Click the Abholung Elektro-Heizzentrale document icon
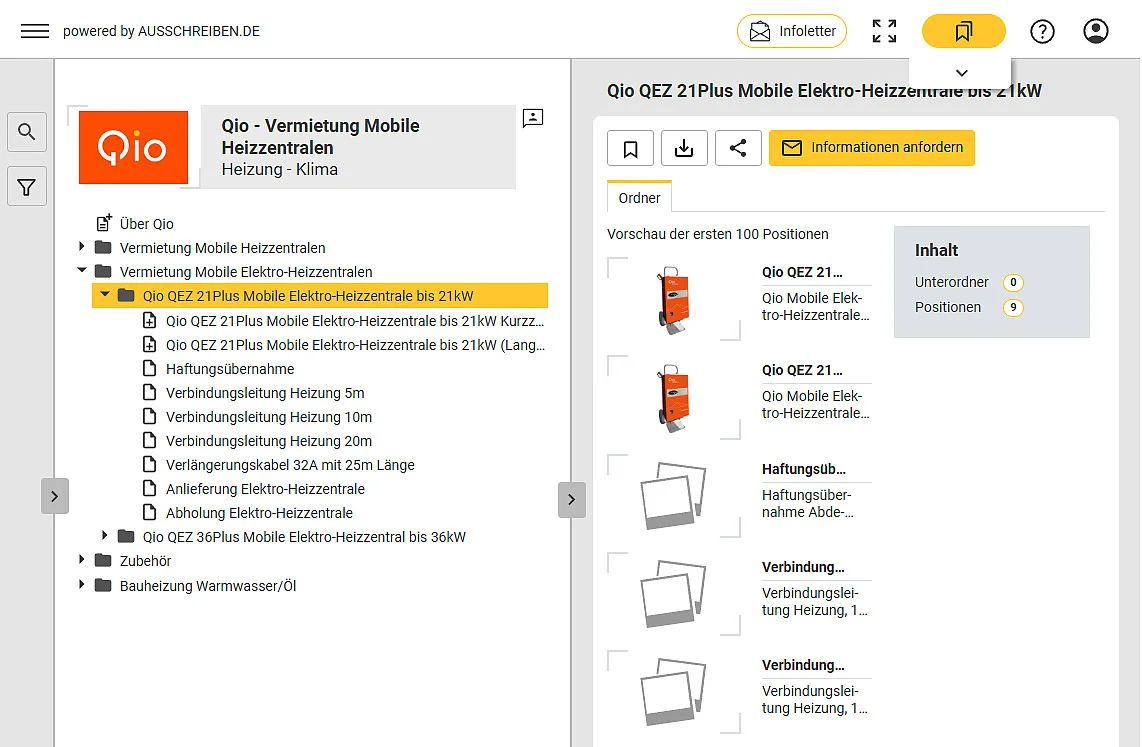Image resolution: width=1142 pixels, height=747 pixels. coord(149,512)
